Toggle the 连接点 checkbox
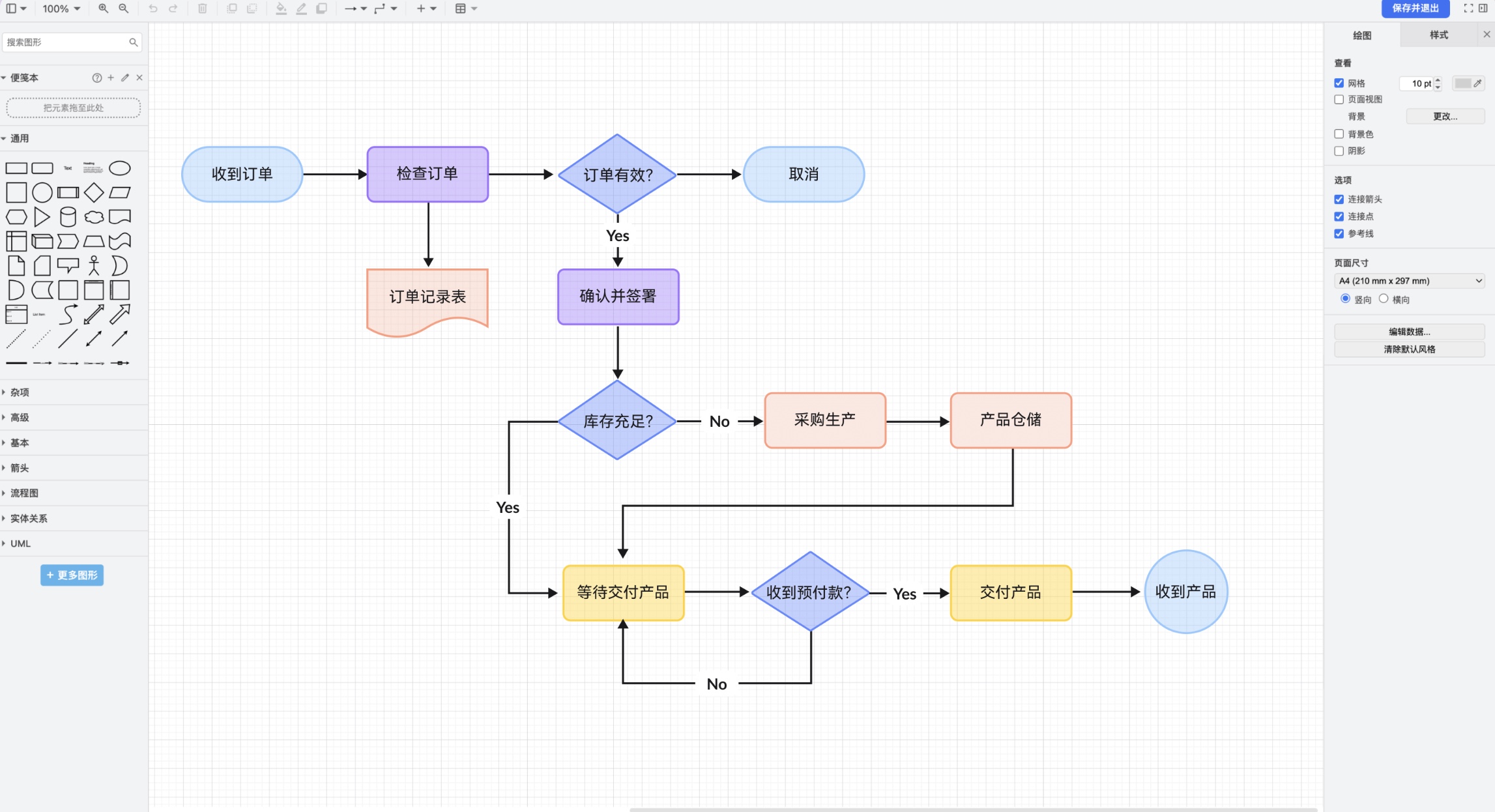The image size is (1495, 812). (1339, 216)
